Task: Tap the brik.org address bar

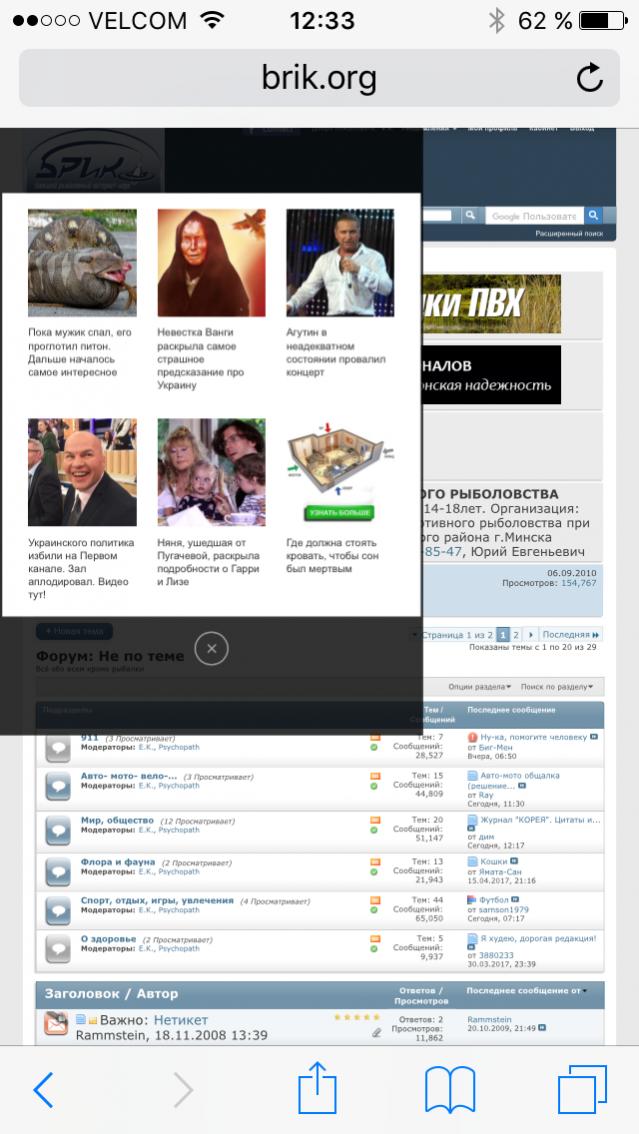Action: [x=319, y=78]
